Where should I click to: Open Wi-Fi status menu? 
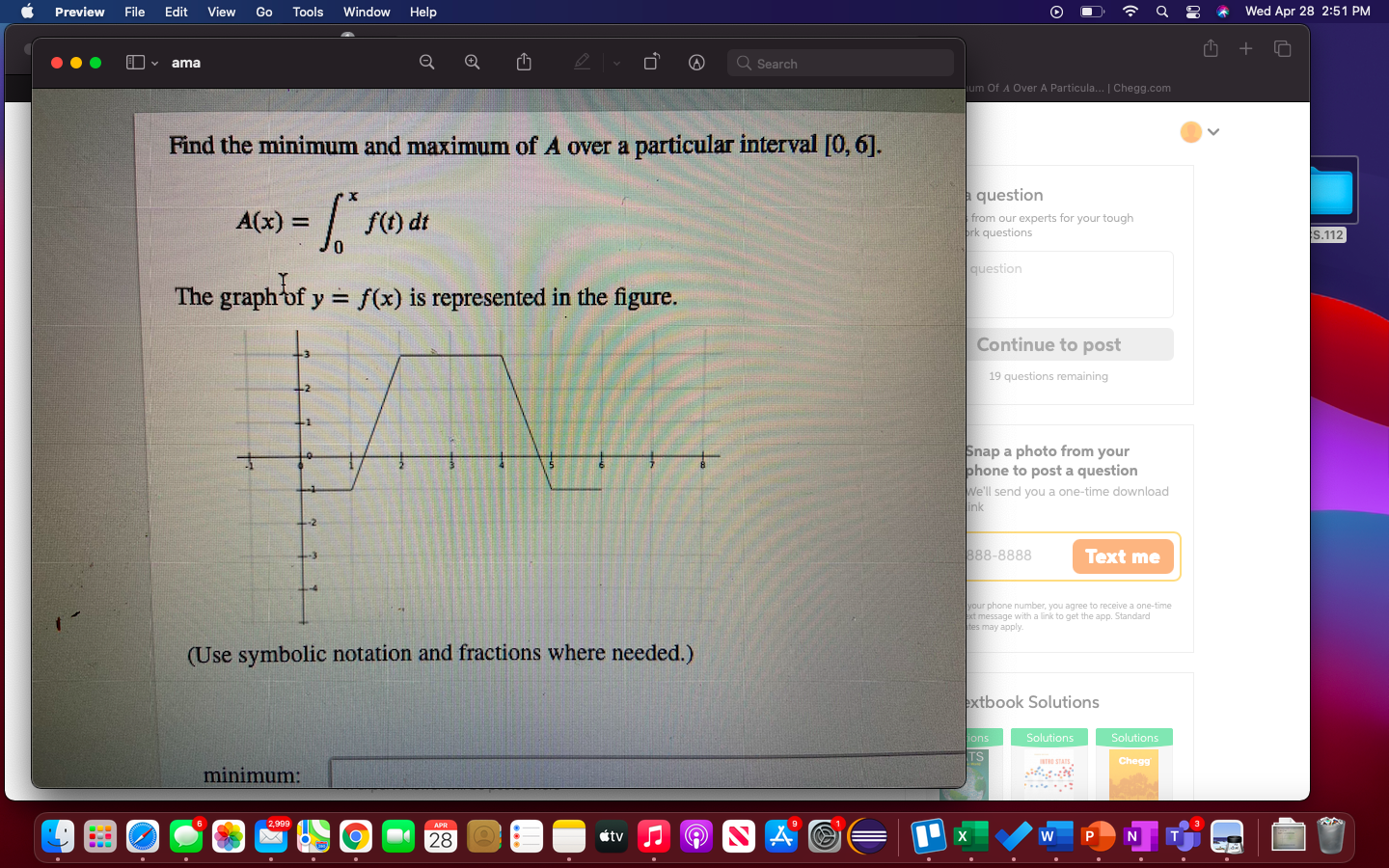[1130, 12]
